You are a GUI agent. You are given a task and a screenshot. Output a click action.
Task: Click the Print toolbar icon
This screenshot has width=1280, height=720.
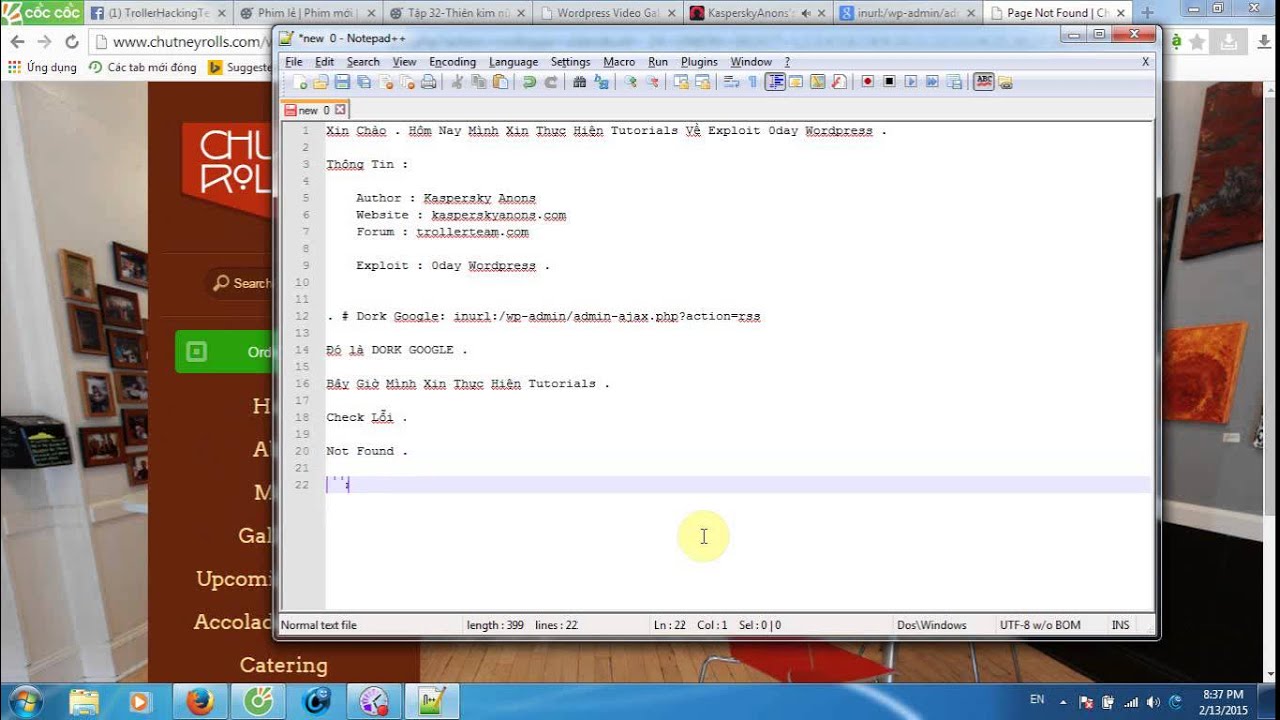(x=429, y=82)
